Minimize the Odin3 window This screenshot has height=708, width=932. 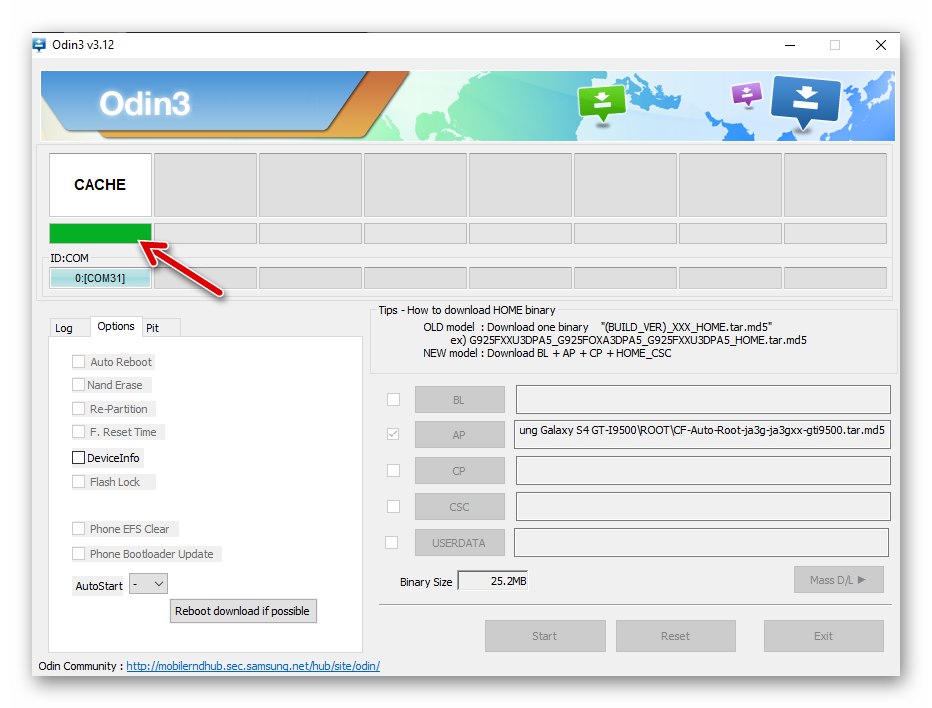[x=790, y=45]
